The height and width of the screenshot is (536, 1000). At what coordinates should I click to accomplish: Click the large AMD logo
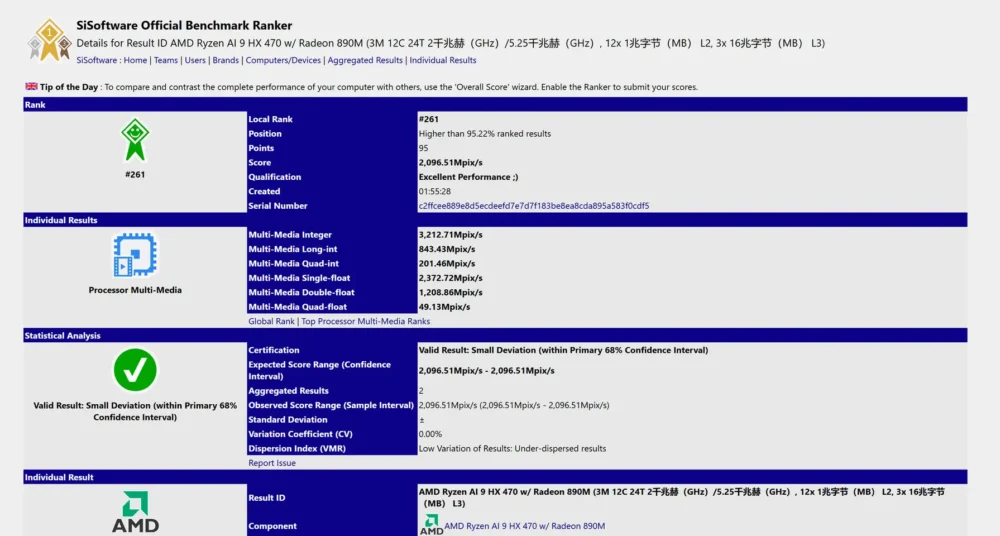coord(135,512)
